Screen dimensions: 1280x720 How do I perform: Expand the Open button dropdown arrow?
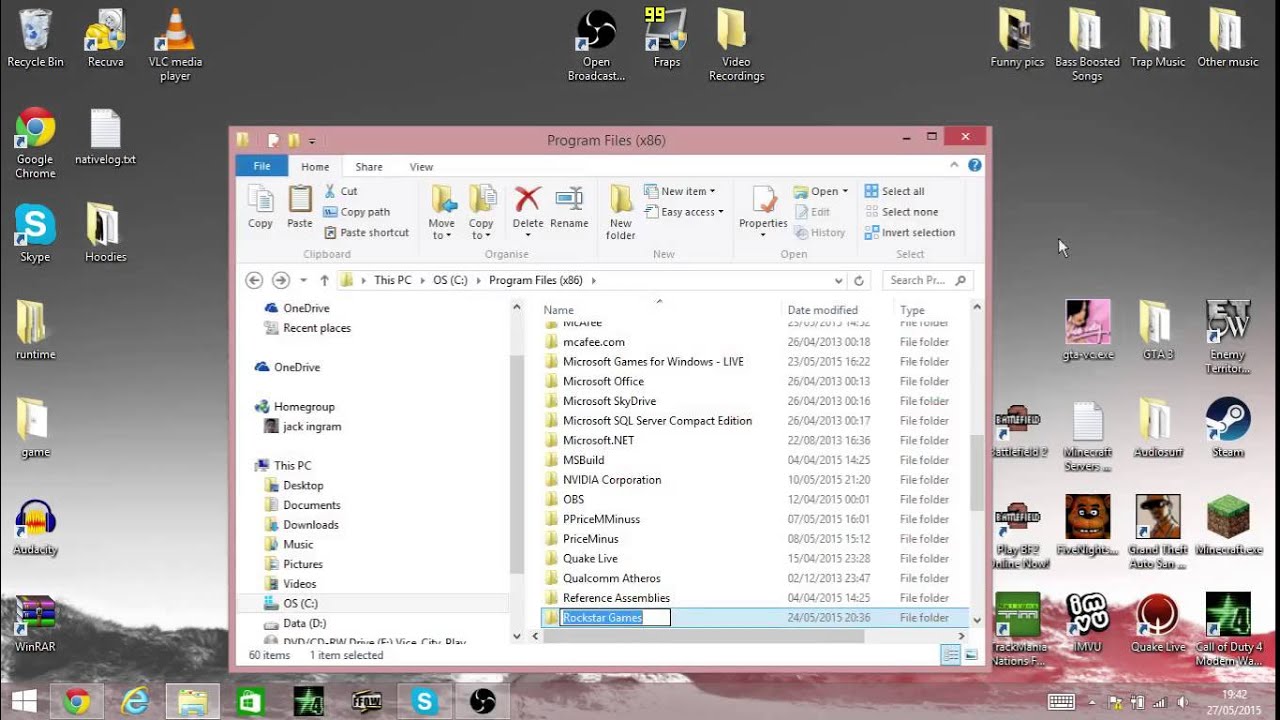tap(845, 191)
